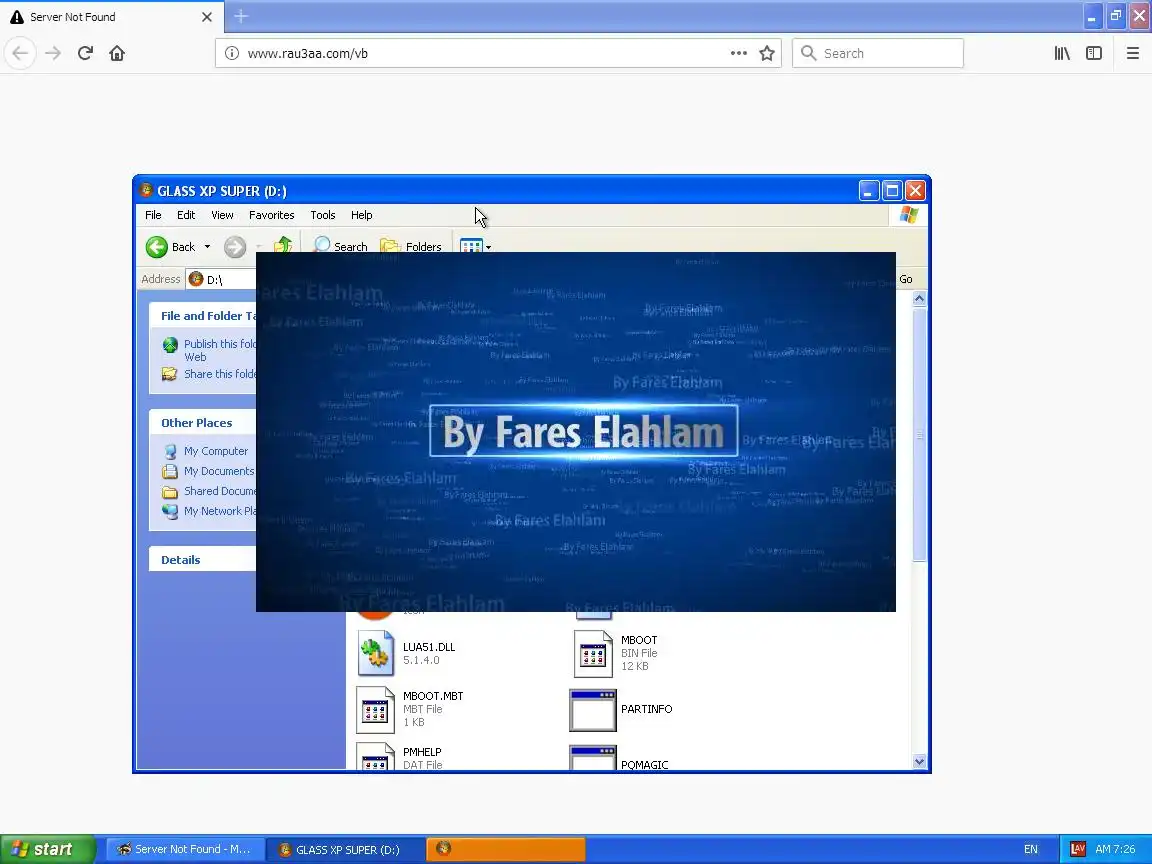Click the Other Places panel header
1152x864 pixels.
click(x=203, y=422)
